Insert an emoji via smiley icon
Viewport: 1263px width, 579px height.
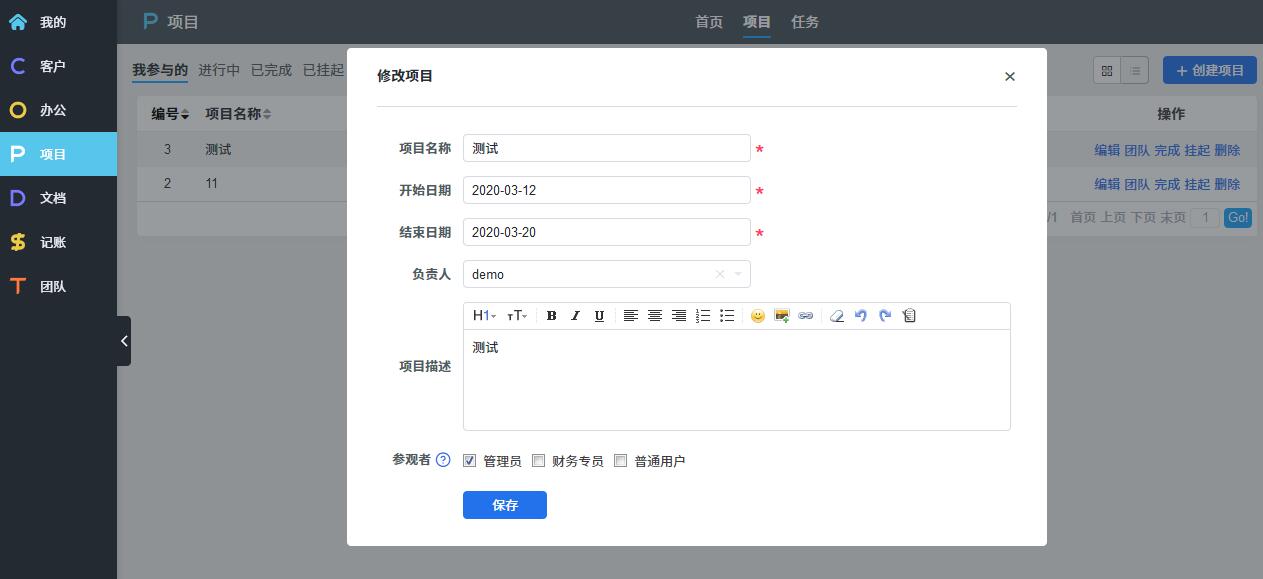758,316
